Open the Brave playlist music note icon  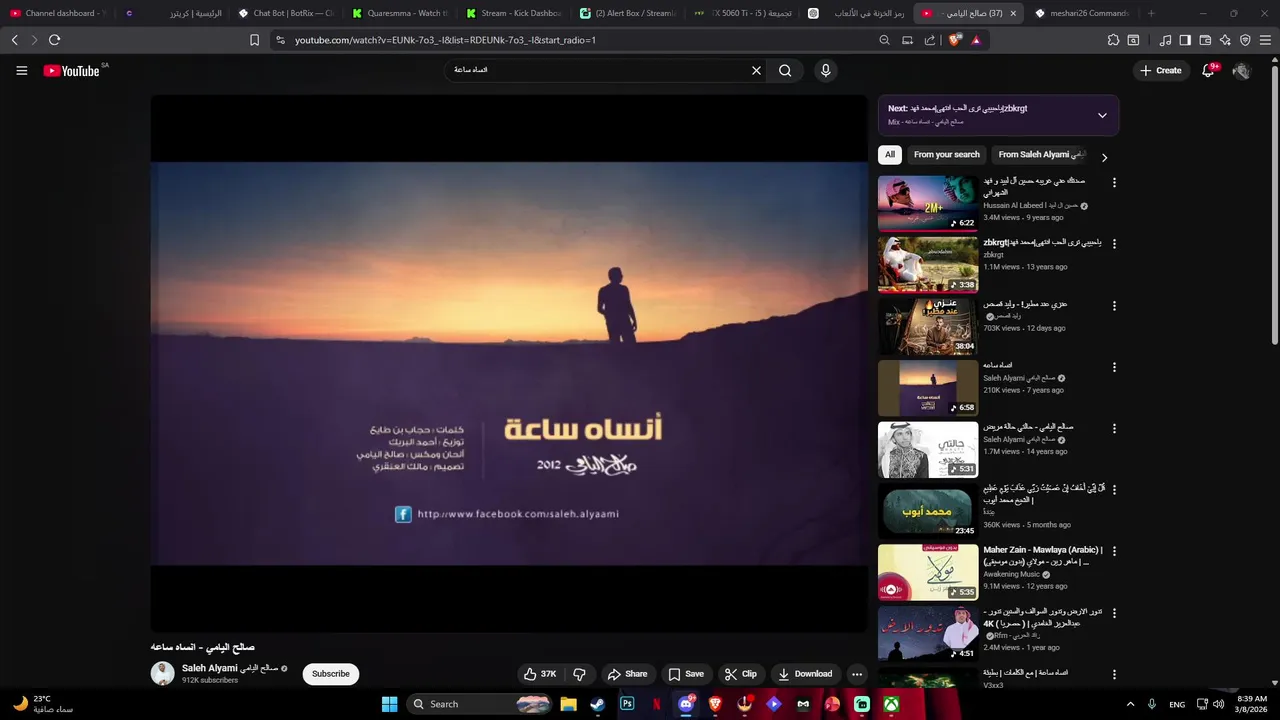1165,40
